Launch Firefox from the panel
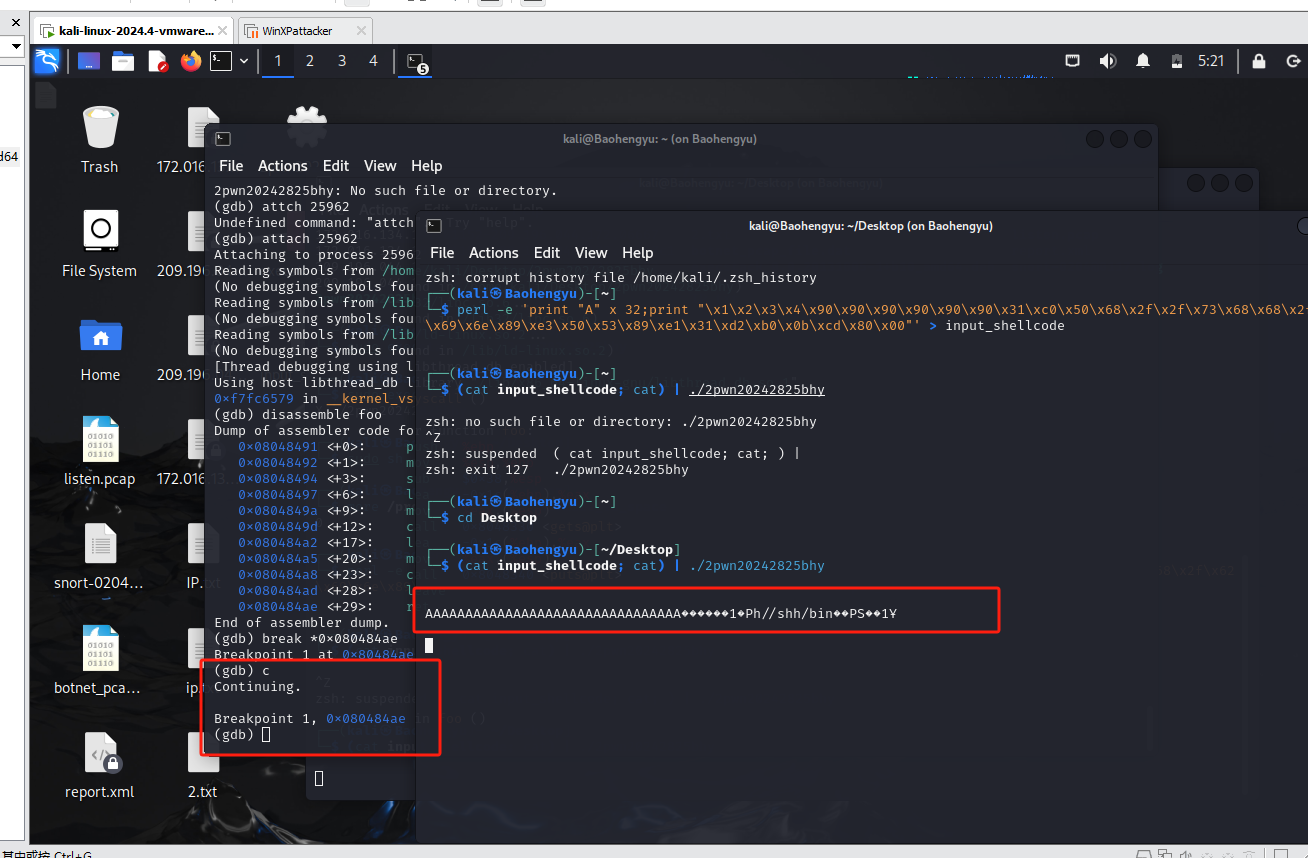Viewport: 1308px width, 858px height. pyautogui.click(x=191, y=61)
